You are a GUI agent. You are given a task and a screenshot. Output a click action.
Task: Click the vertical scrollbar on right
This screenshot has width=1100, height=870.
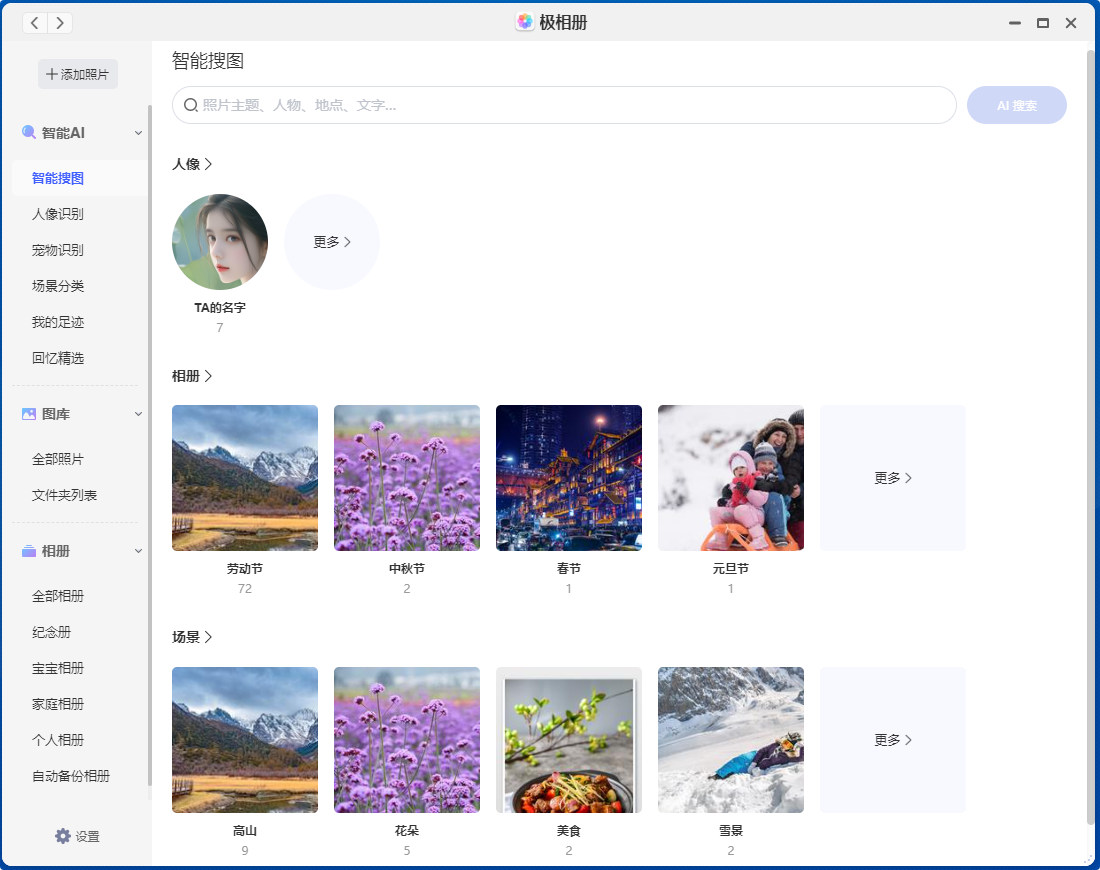[1090, 430]
